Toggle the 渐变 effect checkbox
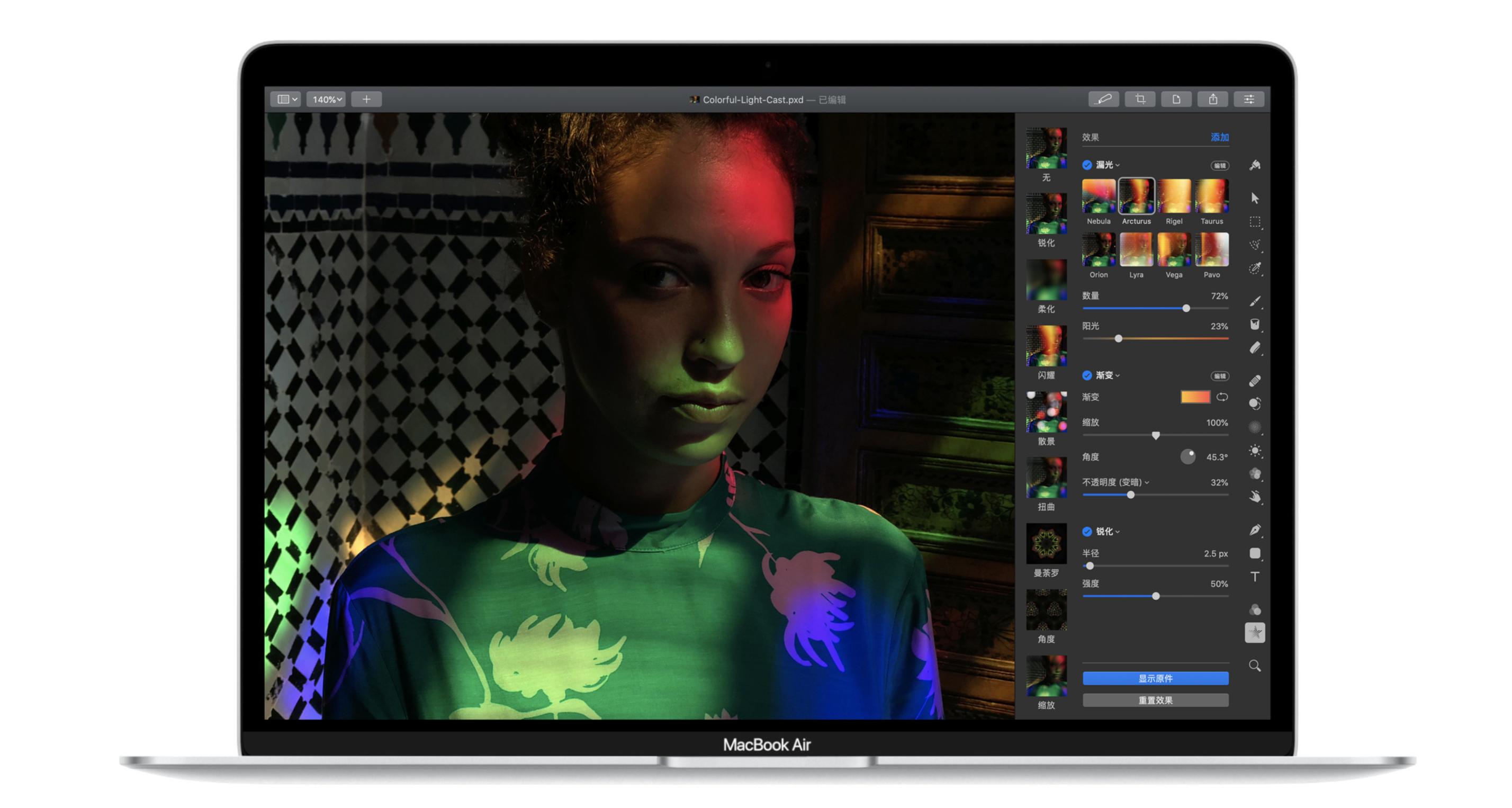 [1086, 376]
